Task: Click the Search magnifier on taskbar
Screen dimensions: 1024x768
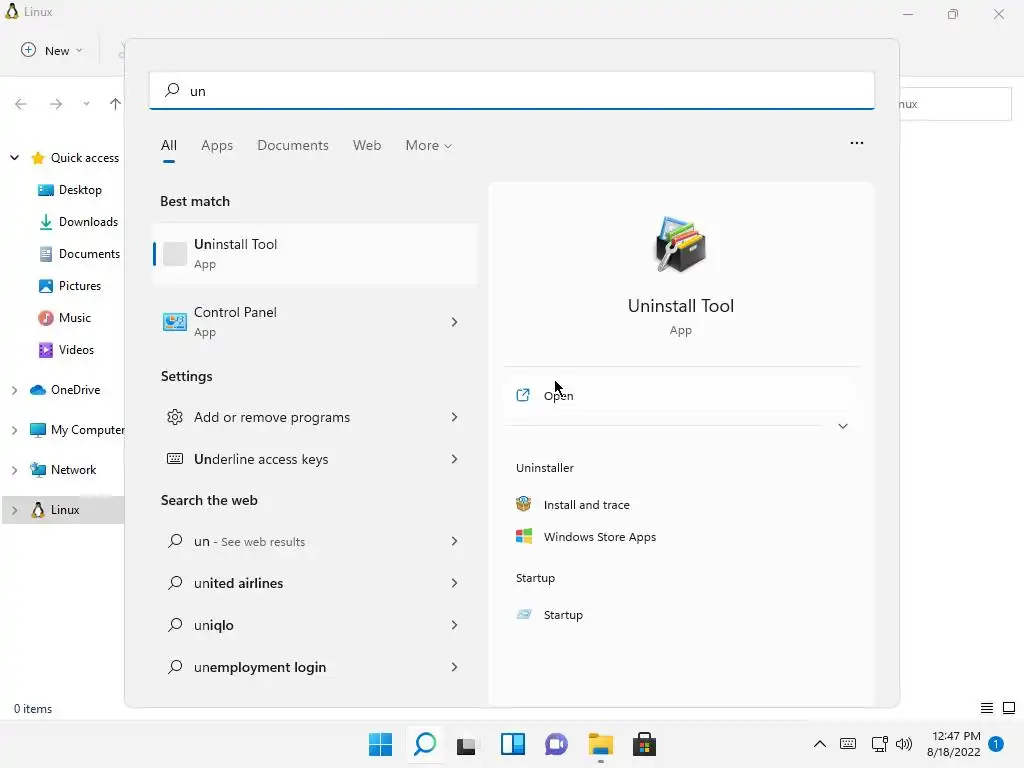Action: click(x=424, y=744)
